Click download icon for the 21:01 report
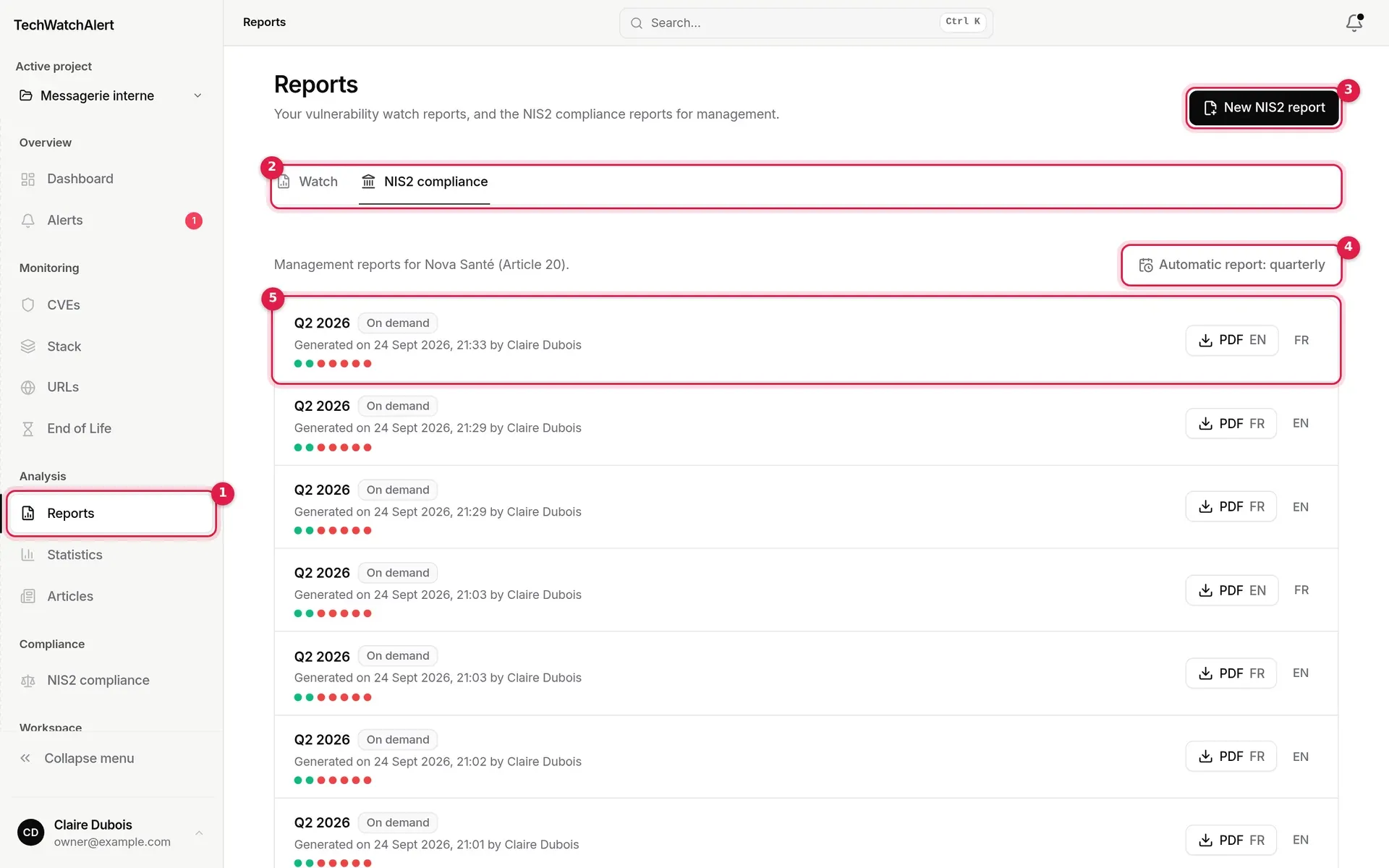 (1205, 840)
